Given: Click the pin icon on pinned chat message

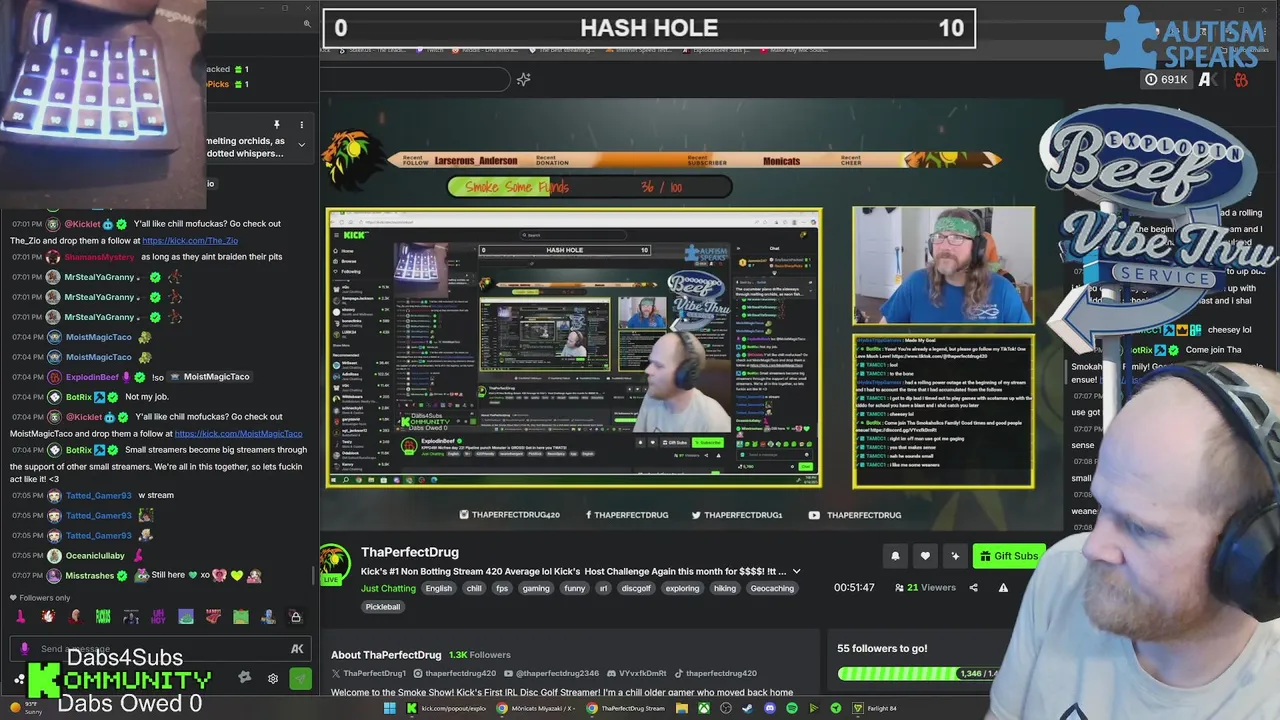Looking at the screenshot, I should 277,126.
